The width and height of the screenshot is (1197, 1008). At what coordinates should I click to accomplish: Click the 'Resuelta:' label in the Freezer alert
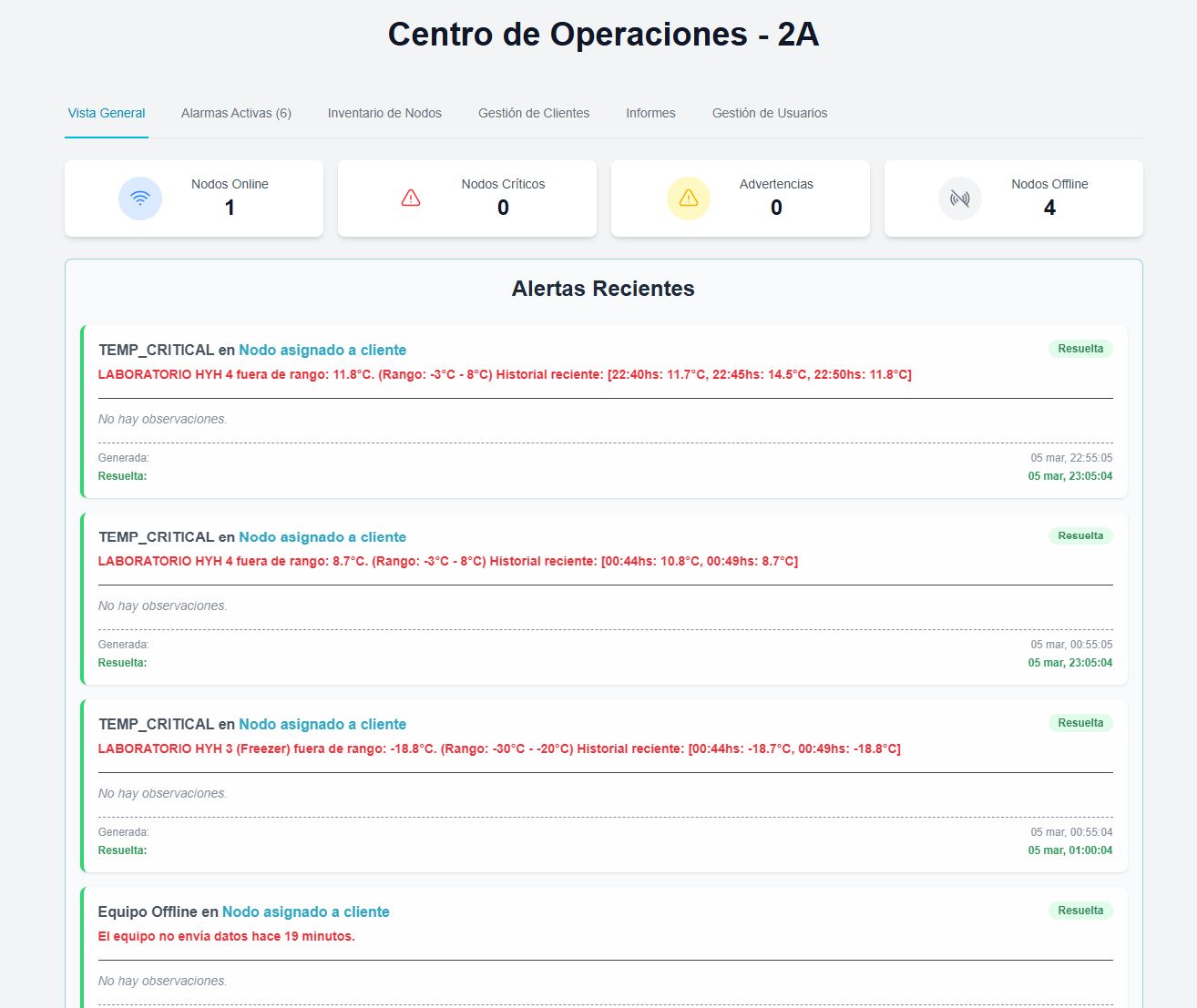(x=123, y=850)
